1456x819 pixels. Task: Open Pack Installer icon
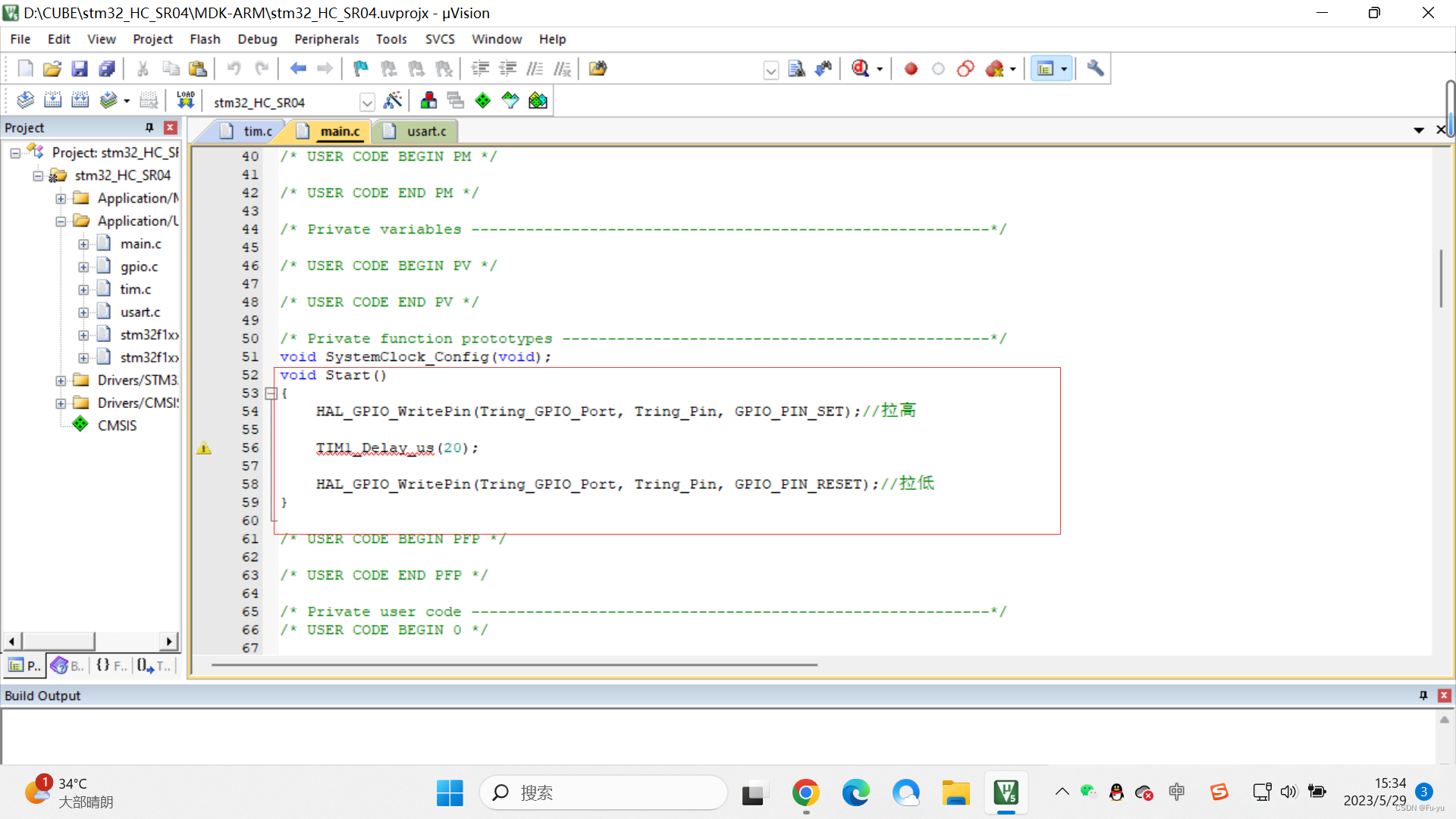(x=538, y=100)
